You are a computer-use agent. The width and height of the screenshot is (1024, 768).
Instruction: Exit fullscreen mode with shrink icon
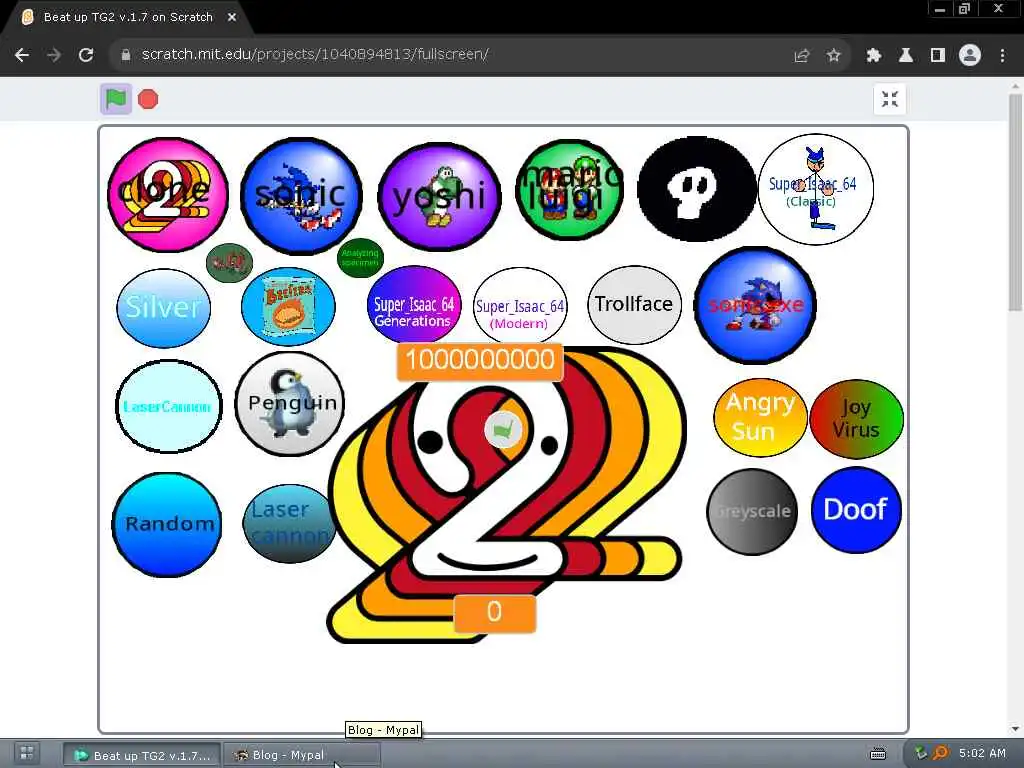coord(889,99)
